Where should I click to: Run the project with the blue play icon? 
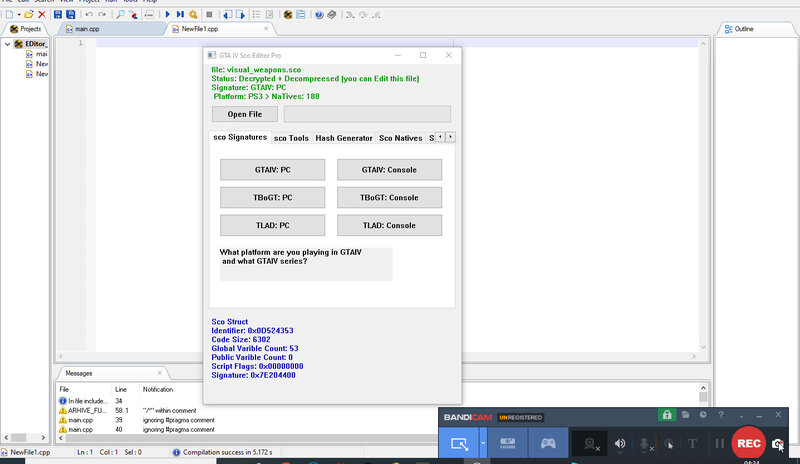(x=167, y=15)
